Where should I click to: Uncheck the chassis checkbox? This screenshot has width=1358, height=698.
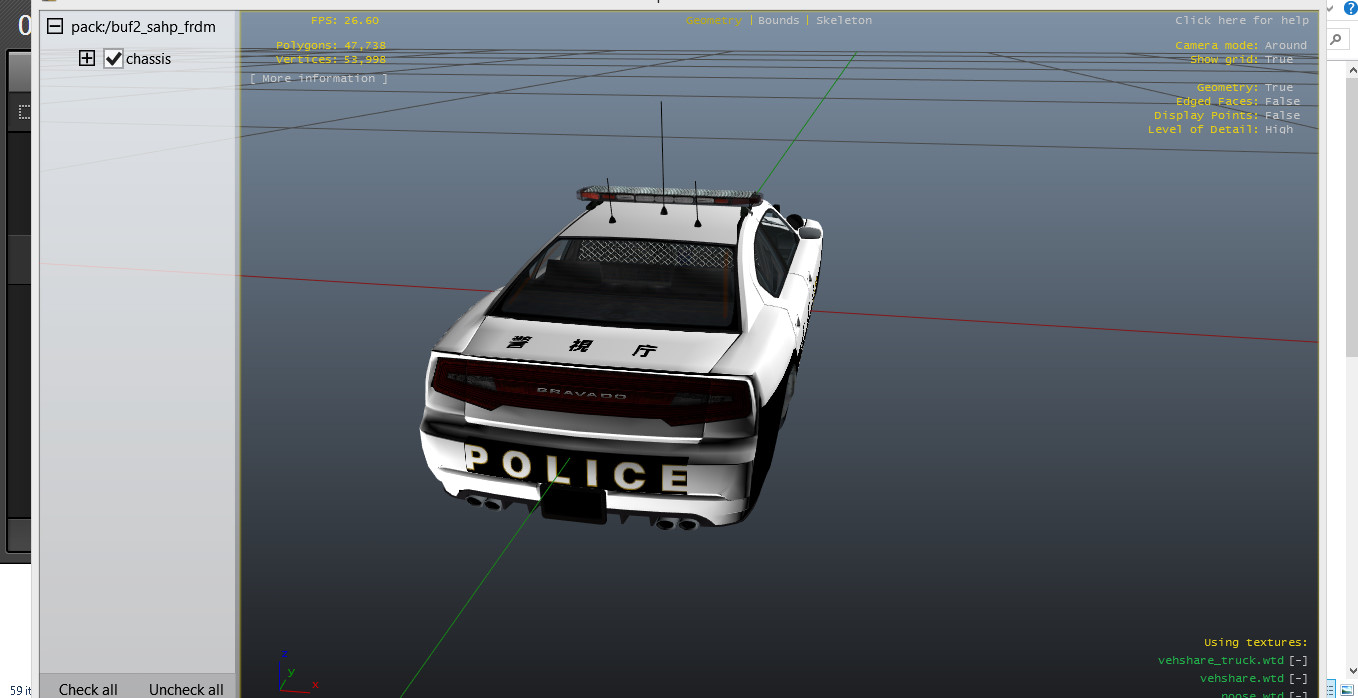click(x=113, y=59)
